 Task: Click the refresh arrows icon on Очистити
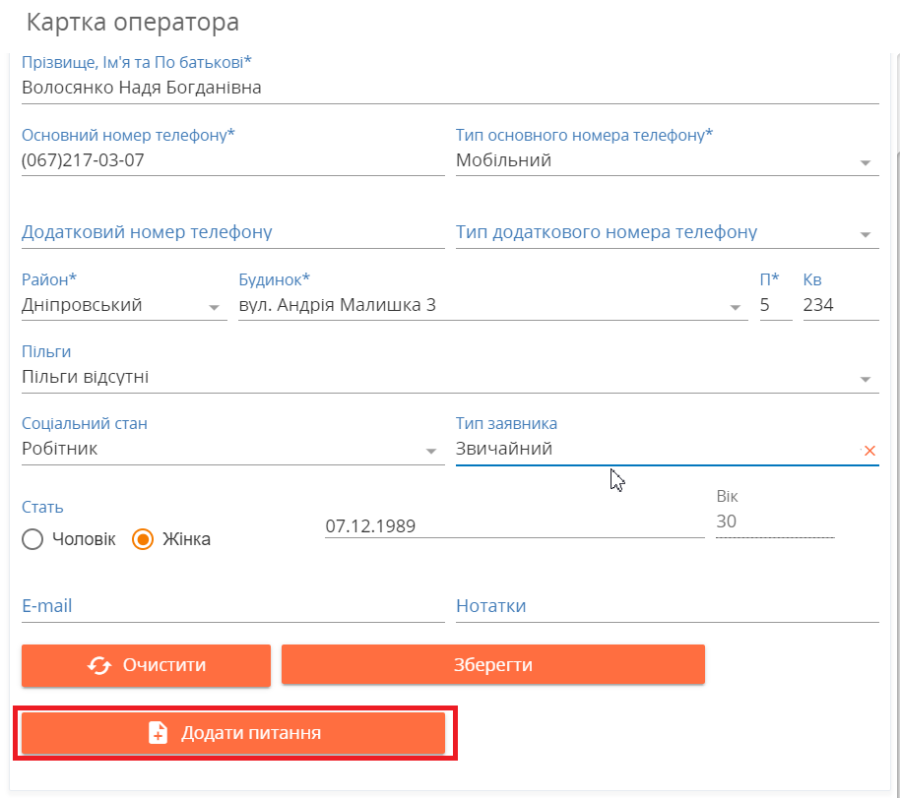pyautogui.click(x=99, y=665)
